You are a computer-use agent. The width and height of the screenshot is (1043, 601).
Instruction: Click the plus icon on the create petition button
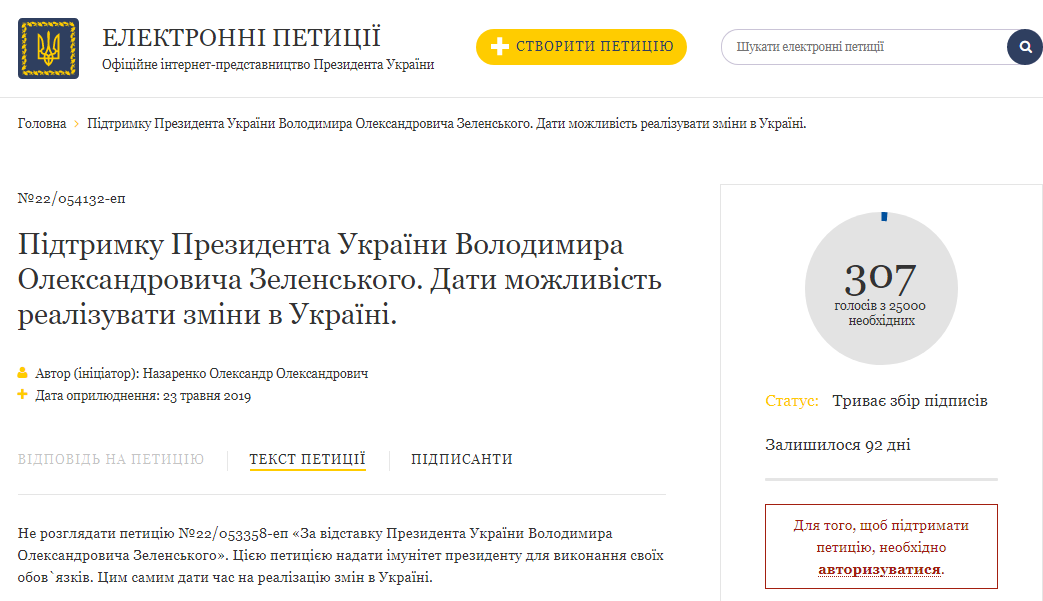click(500, 47)
